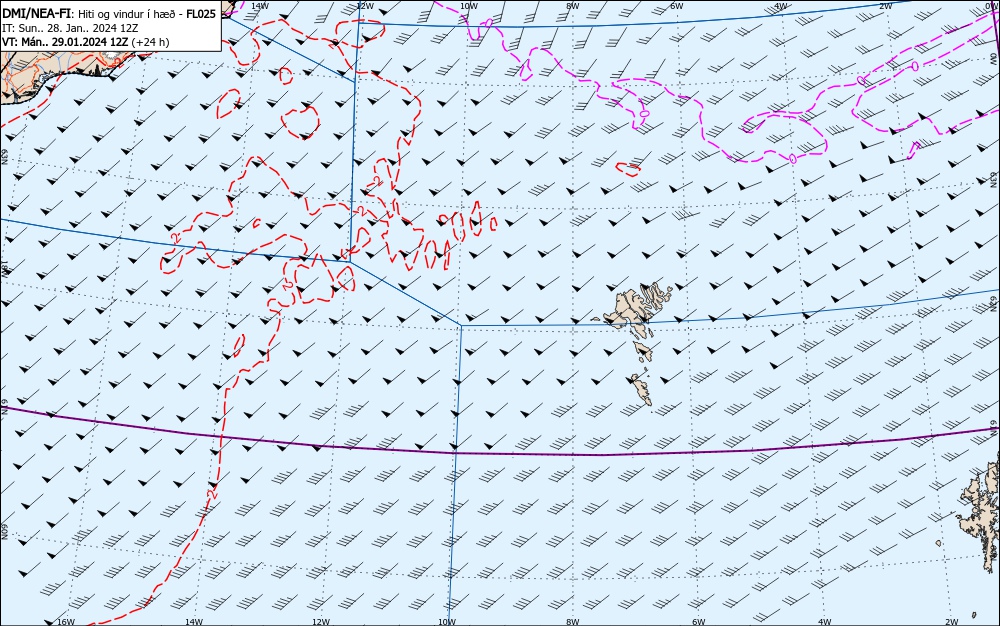The width and height of the screenshot is (1000, 626).
Task: Click the '(+24 h)' forecast offset text
Action: point(151,42)
